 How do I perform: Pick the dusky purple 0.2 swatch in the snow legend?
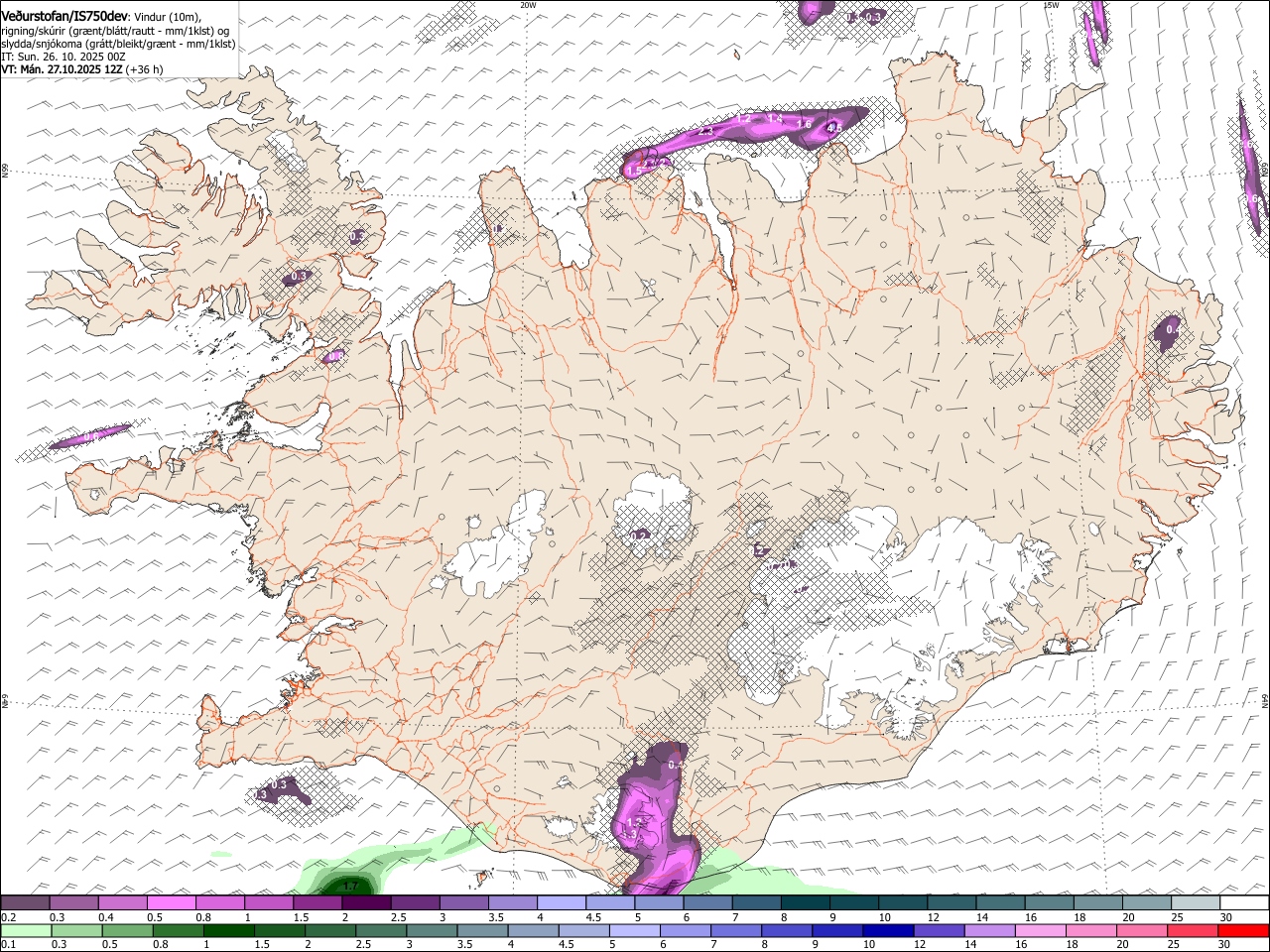point(25,903)
